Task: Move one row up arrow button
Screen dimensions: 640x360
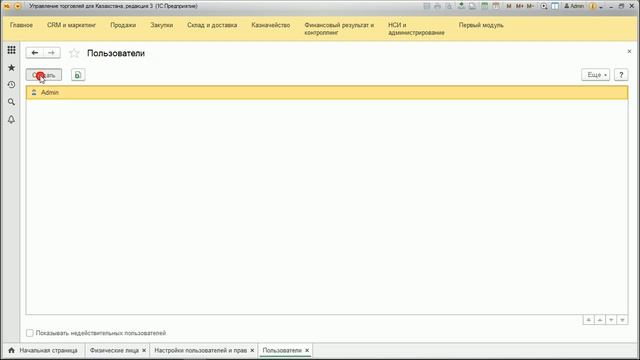Action: click(600, 320)
